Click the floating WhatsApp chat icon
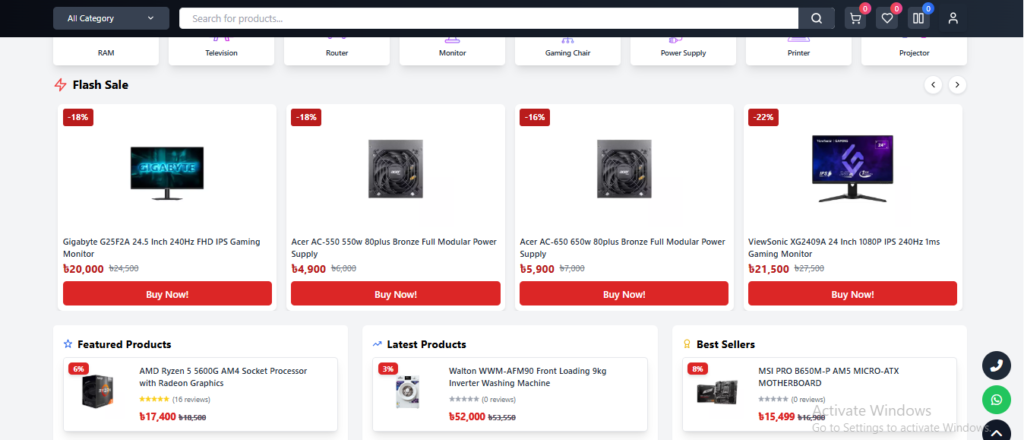This screenshot has height=440, width=1024. tap(996, 401)
